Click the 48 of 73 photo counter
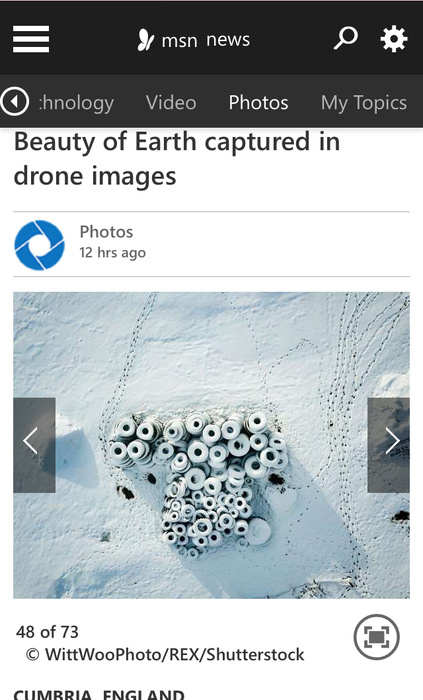Image resolution: width=423 pixels, height=700 pixels. click(47, 632)
